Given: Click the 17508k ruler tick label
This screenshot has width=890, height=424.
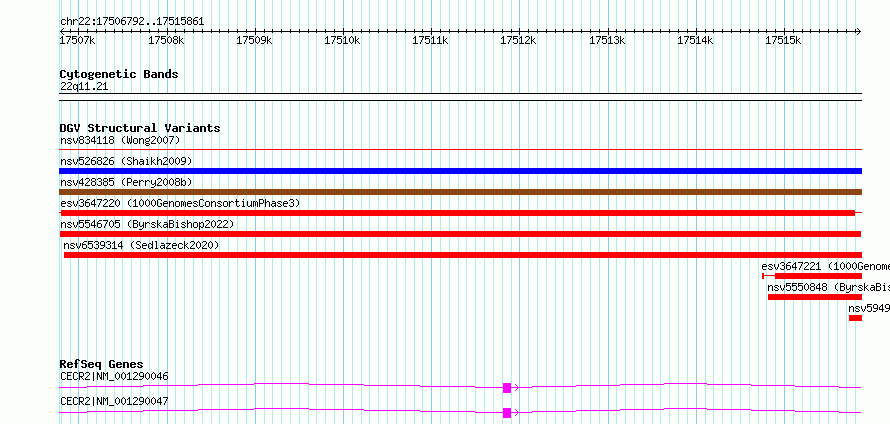Looking at the screenshot, I should coord(166,40).
